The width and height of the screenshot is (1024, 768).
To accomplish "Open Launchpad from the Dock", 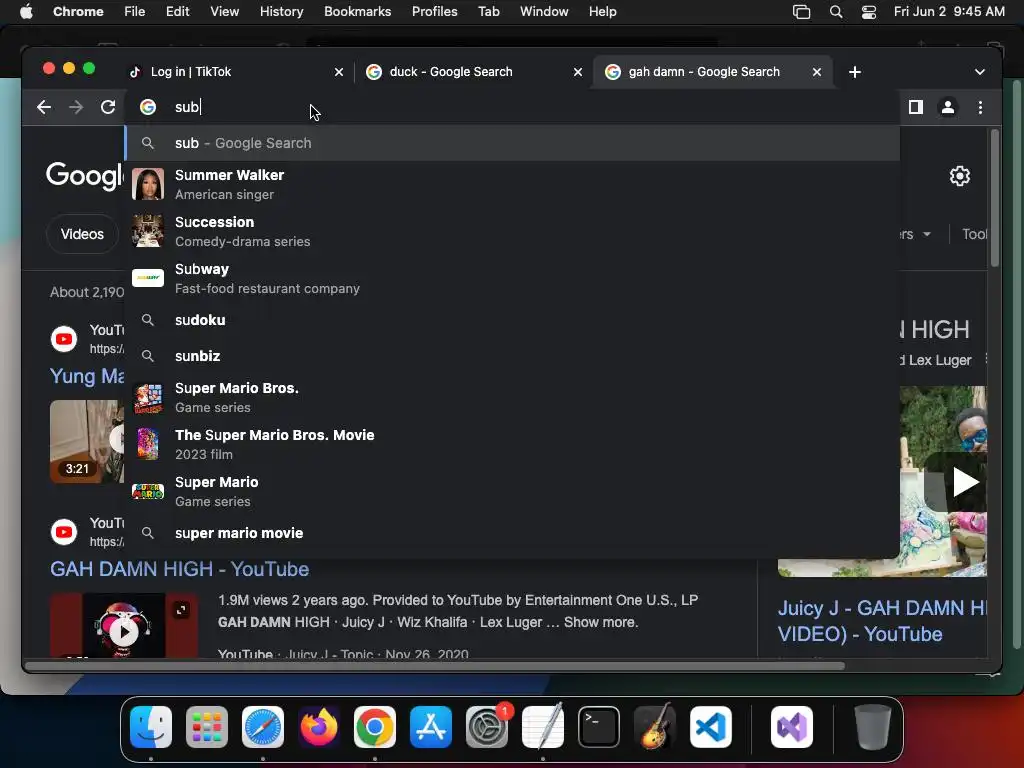I will click(x=207, y=727).
